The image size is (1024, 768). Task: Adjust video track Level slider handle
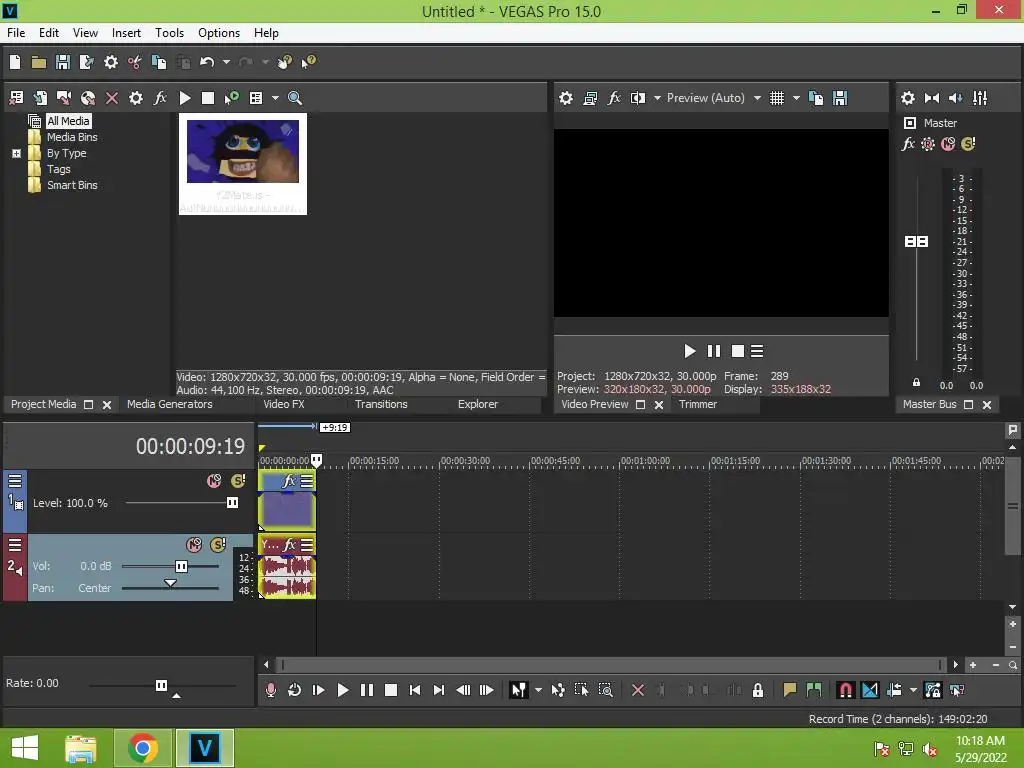pos(232,503)
